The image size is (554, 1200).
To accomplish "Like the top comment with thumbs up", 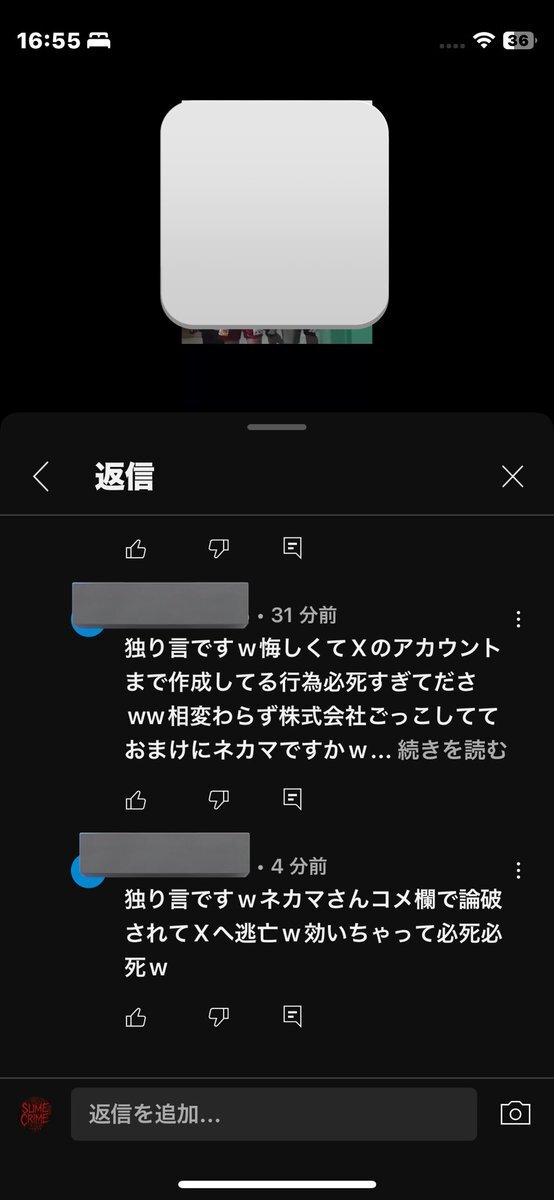I will pos(136,548).
